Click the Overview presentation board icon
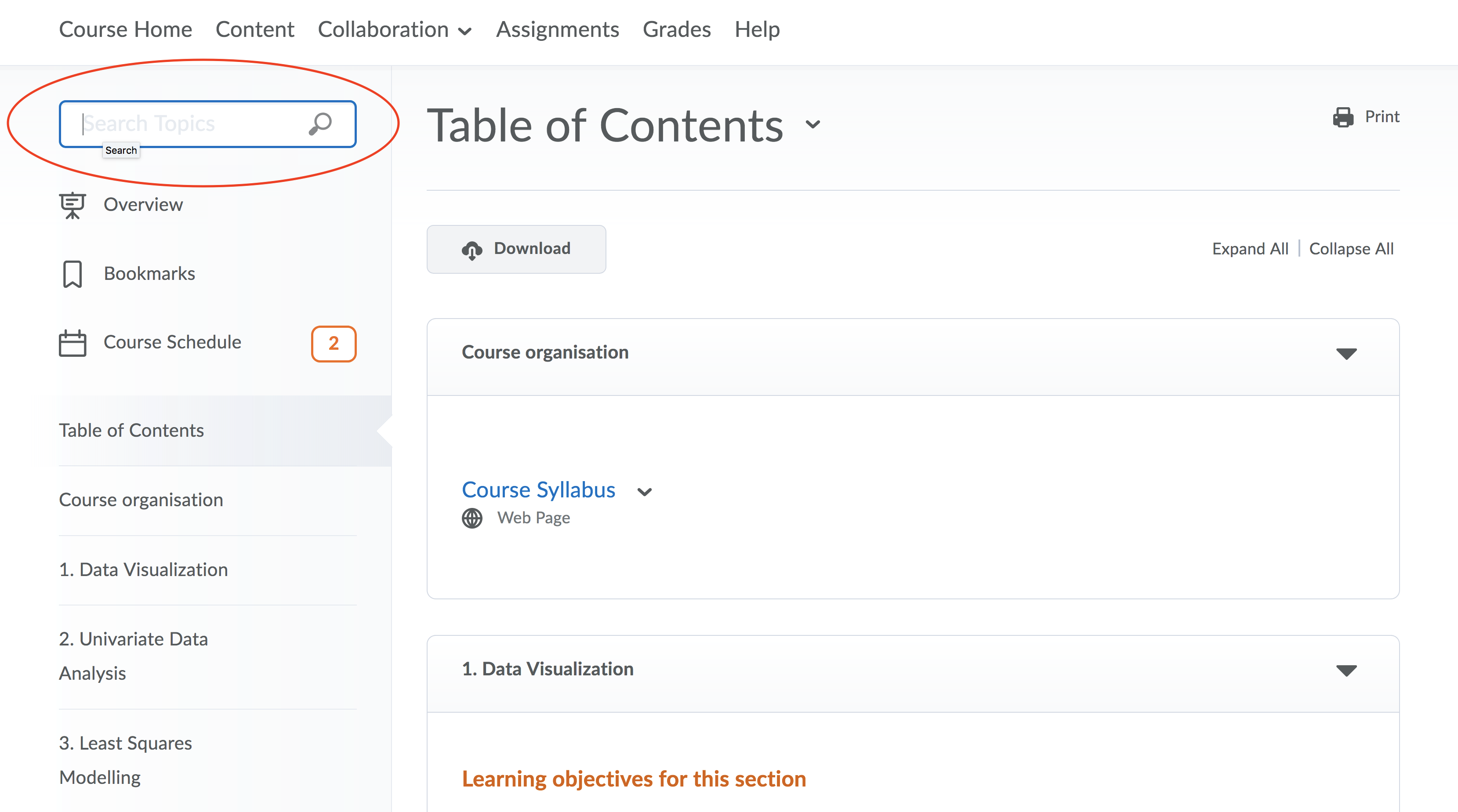The width and height of the screenshot is (1458, 812). point(73,205)
